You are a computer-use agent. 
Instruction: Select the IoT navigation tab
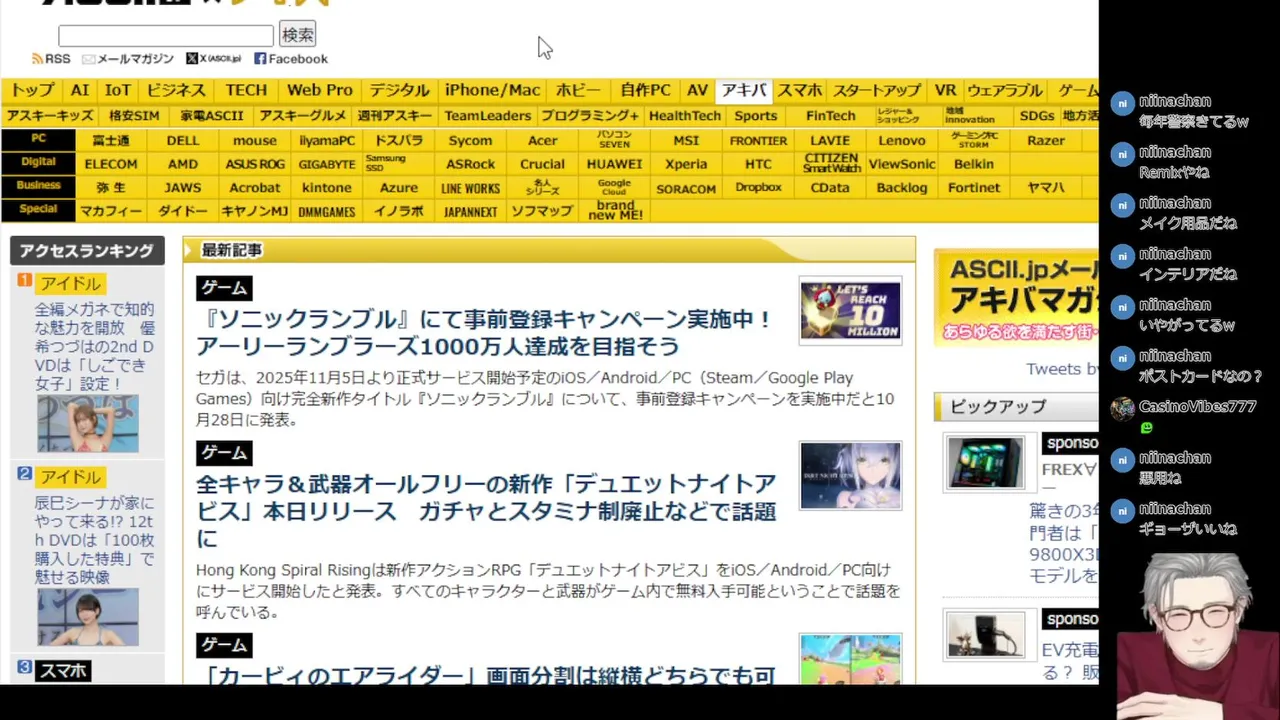(118, 90)
